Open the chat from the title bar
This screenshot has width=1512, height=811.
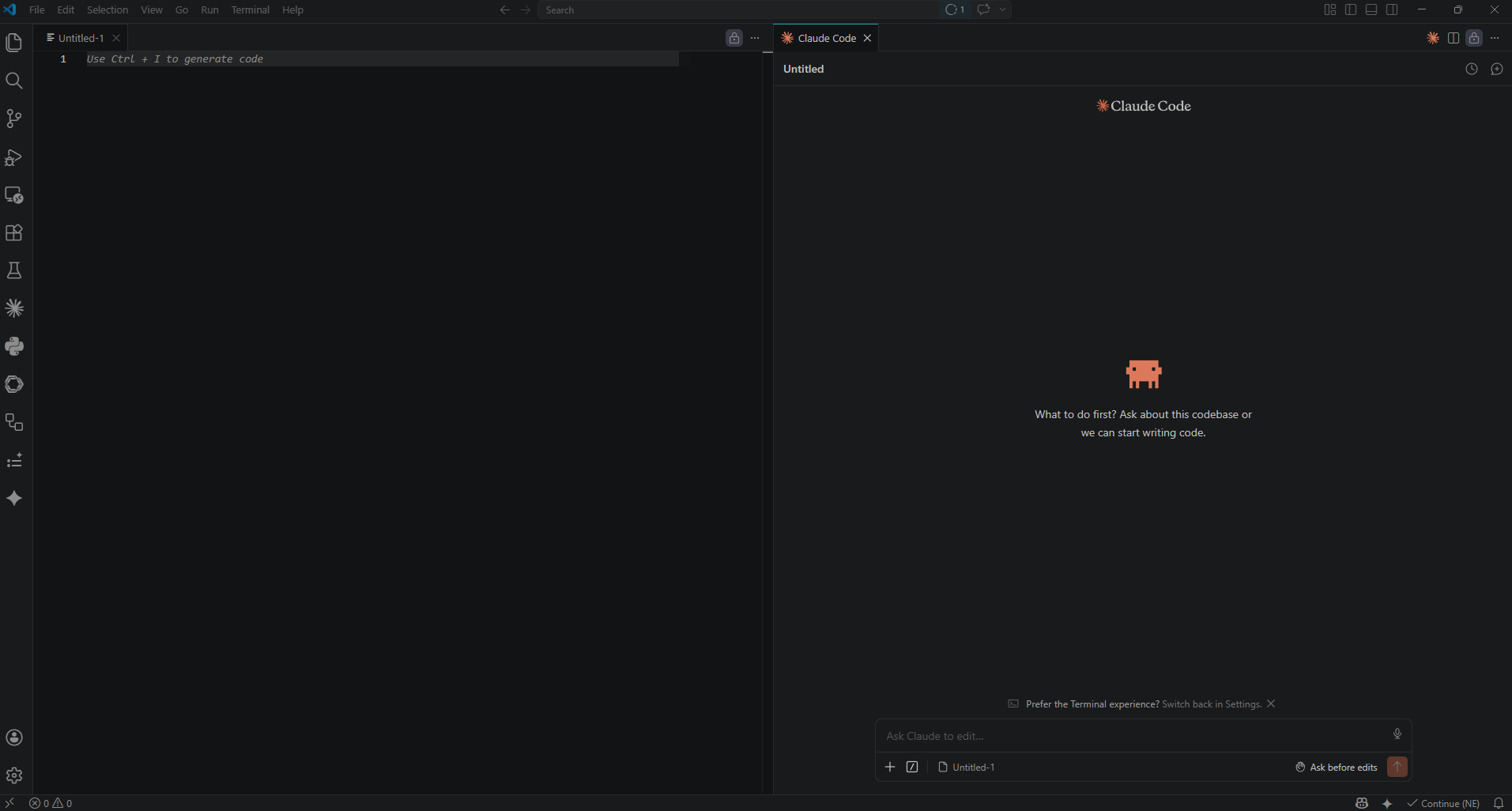983,9
